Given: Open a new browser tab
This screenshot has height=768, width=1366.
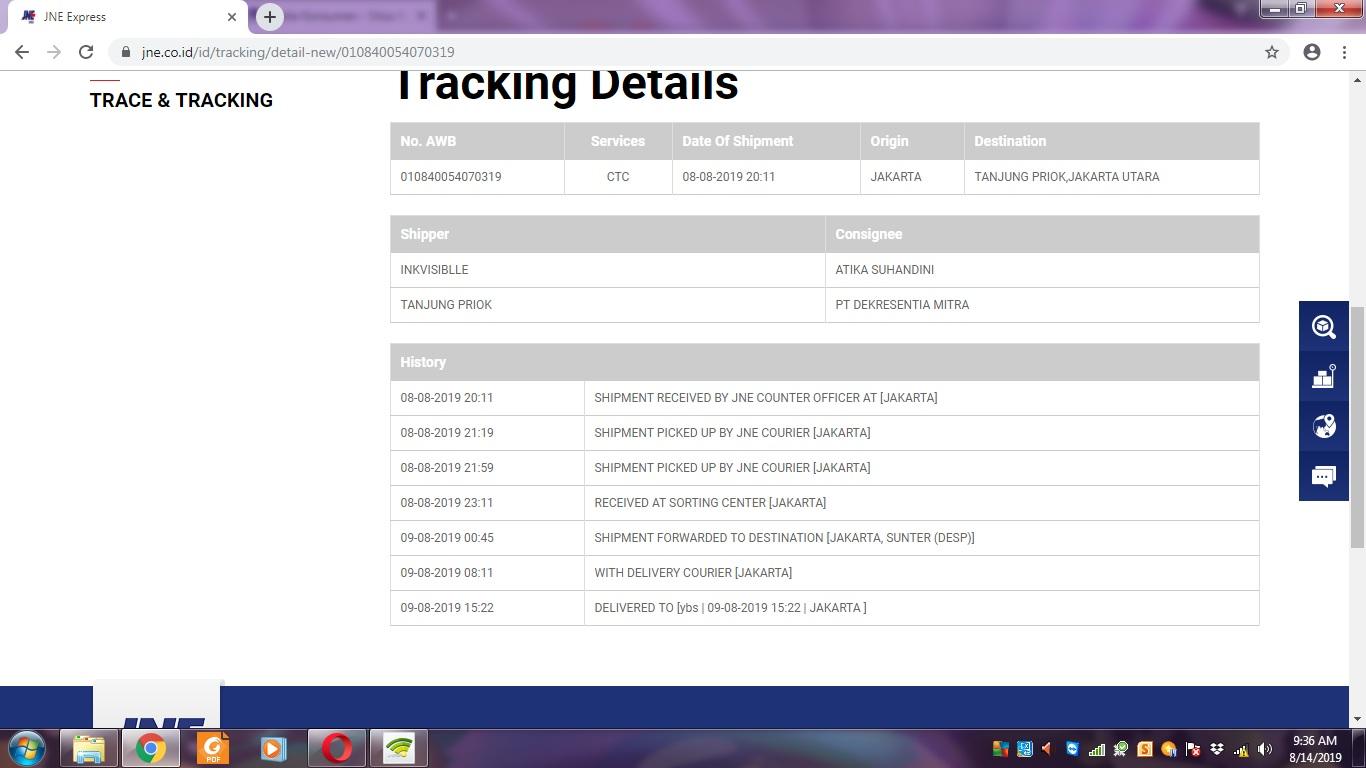Looking at the screenshot, I should click(269, 17).
